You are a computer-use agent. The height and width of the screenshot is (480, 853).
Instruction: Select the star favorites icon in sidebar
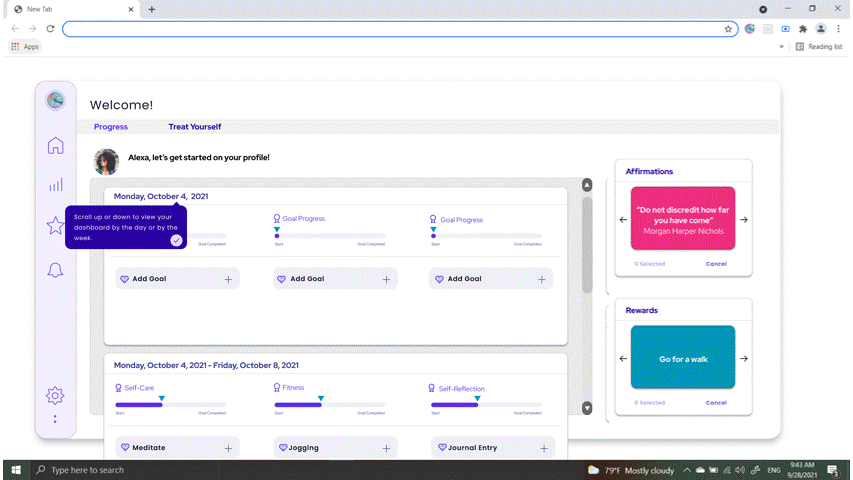[55, 226]
